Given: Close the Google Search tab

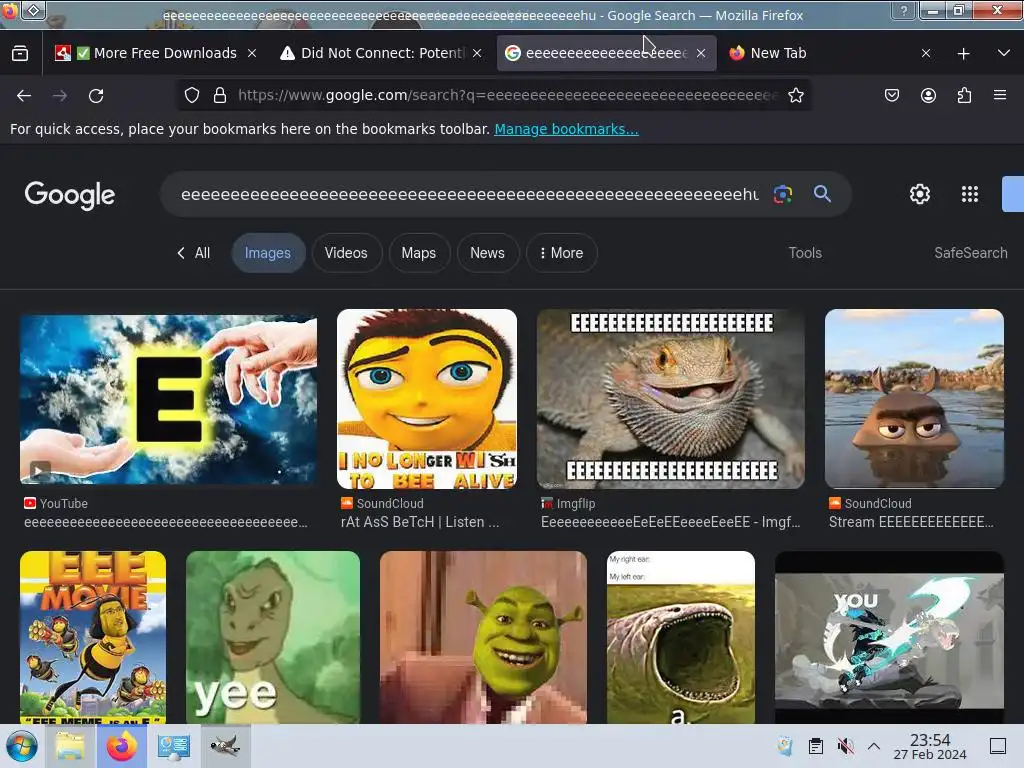Looking at the screenshot, I should [701, 53].
